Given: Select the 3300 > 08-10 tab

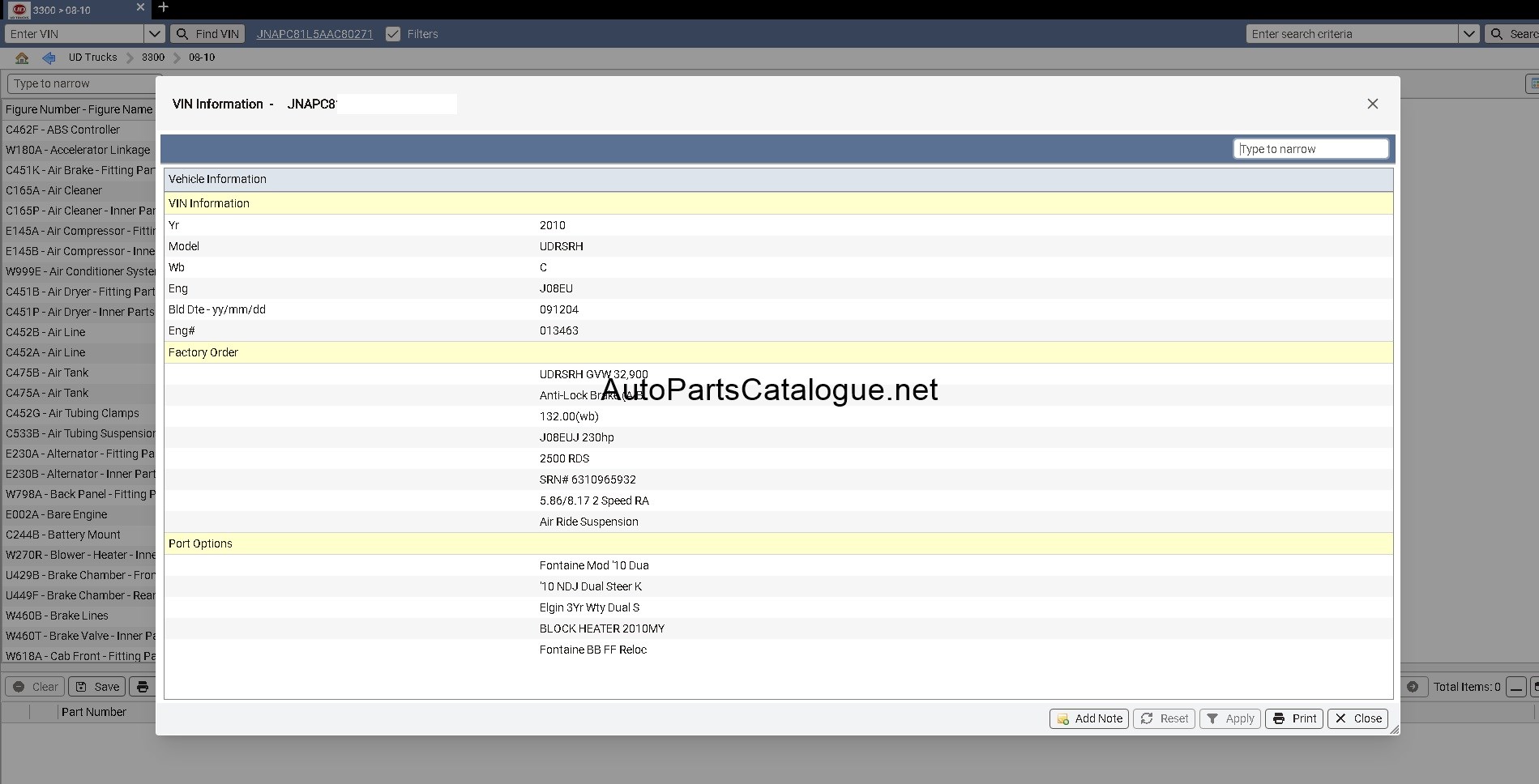Looking at the screenshot, I should coord(75,10).
